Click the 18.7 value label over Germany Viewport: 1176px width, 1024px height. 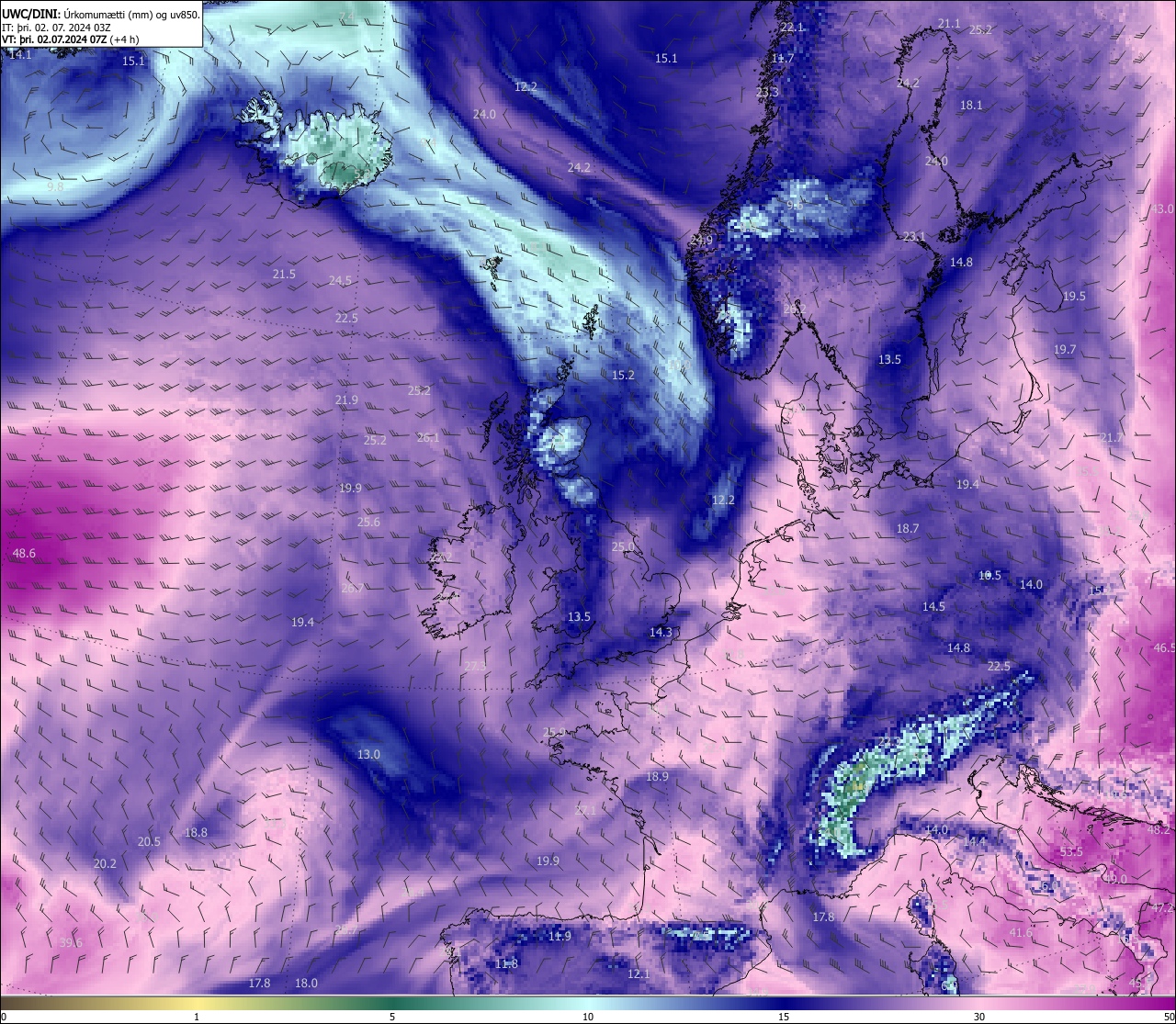[908, 528]
